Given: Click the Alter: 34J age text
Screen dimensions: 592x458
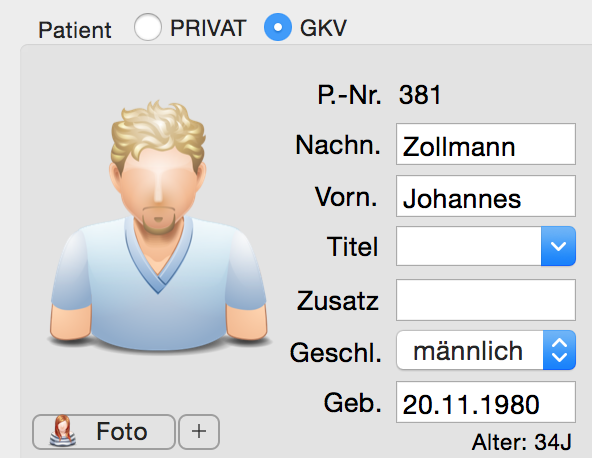Looking at the screenshot, I should 522,442.
